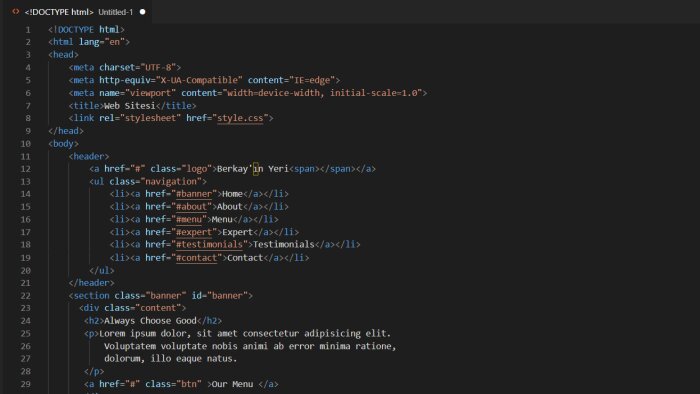
Task: Click the "content" class value
Action: click(158, 308)
